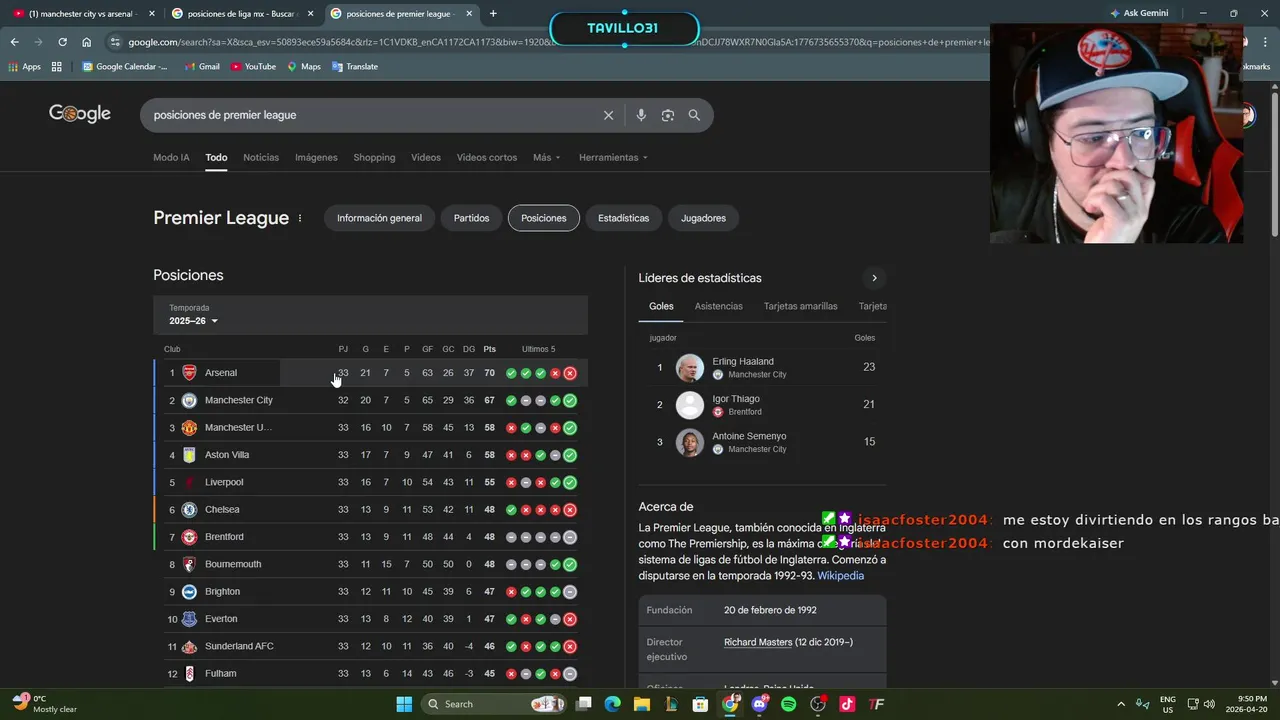The image size is (1280, 720).
Task: Close the posiciones de premier league tab
Action: pyautogui.click(x=468, y=13)
